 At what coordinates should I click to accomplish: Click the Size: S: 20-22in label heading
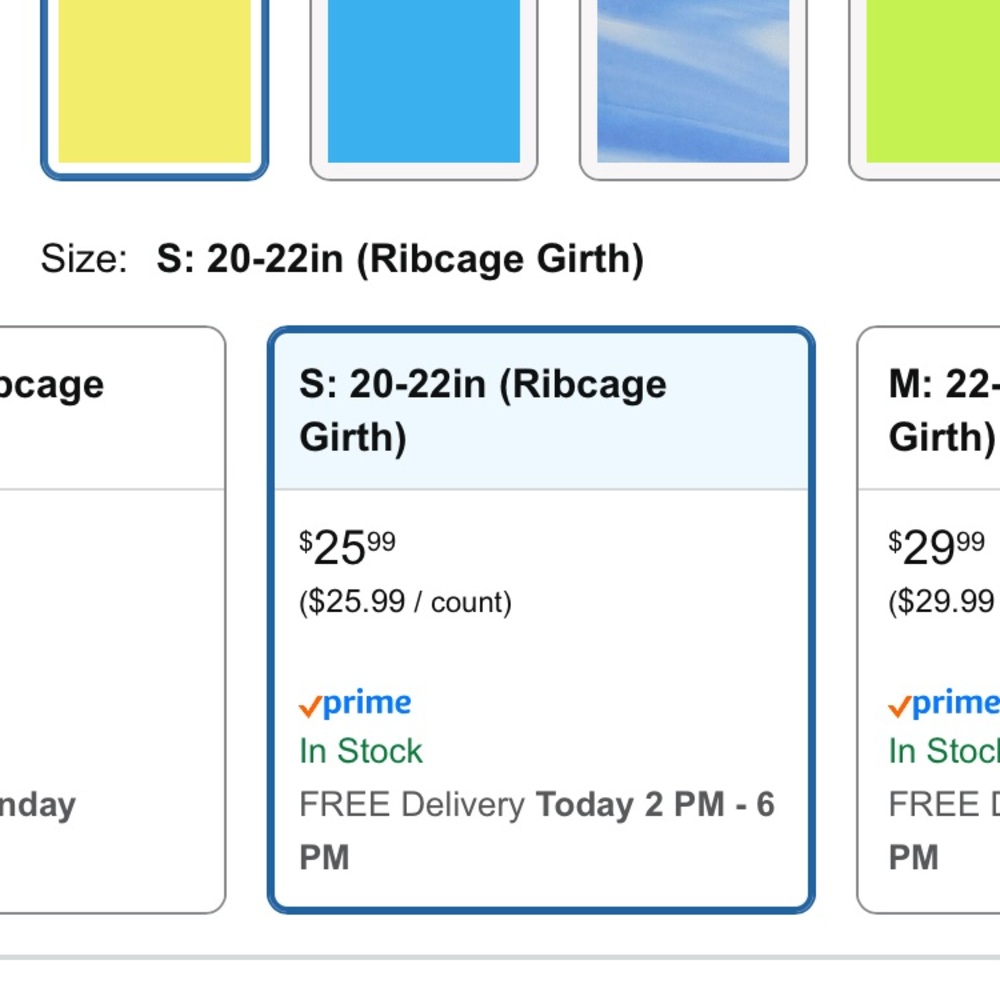pyautogui.click(x=342, y=259)
